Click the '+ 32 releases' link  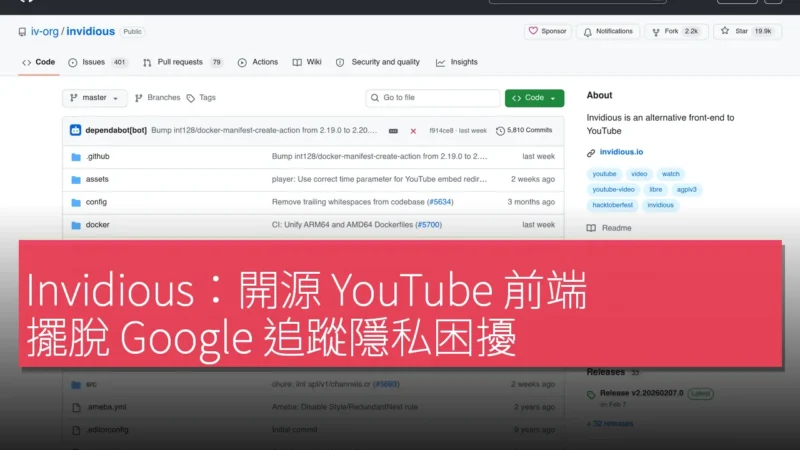(610, 423)
